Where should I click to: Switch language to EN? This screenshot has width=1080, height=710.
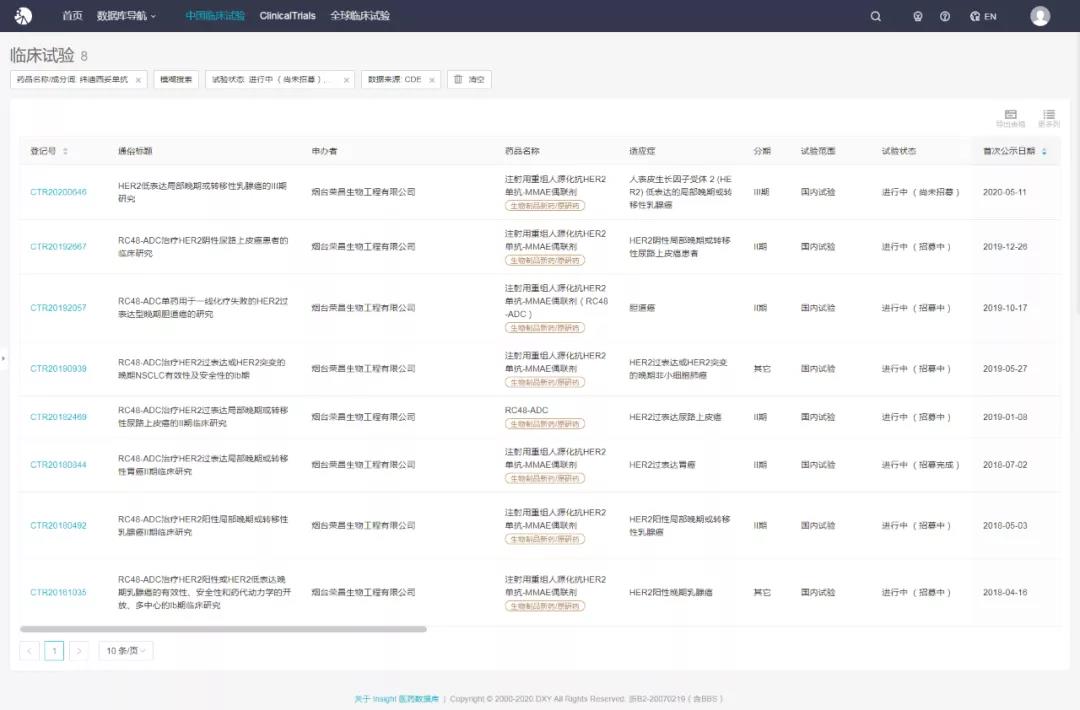pyautogui.click(x=983, y=16)
